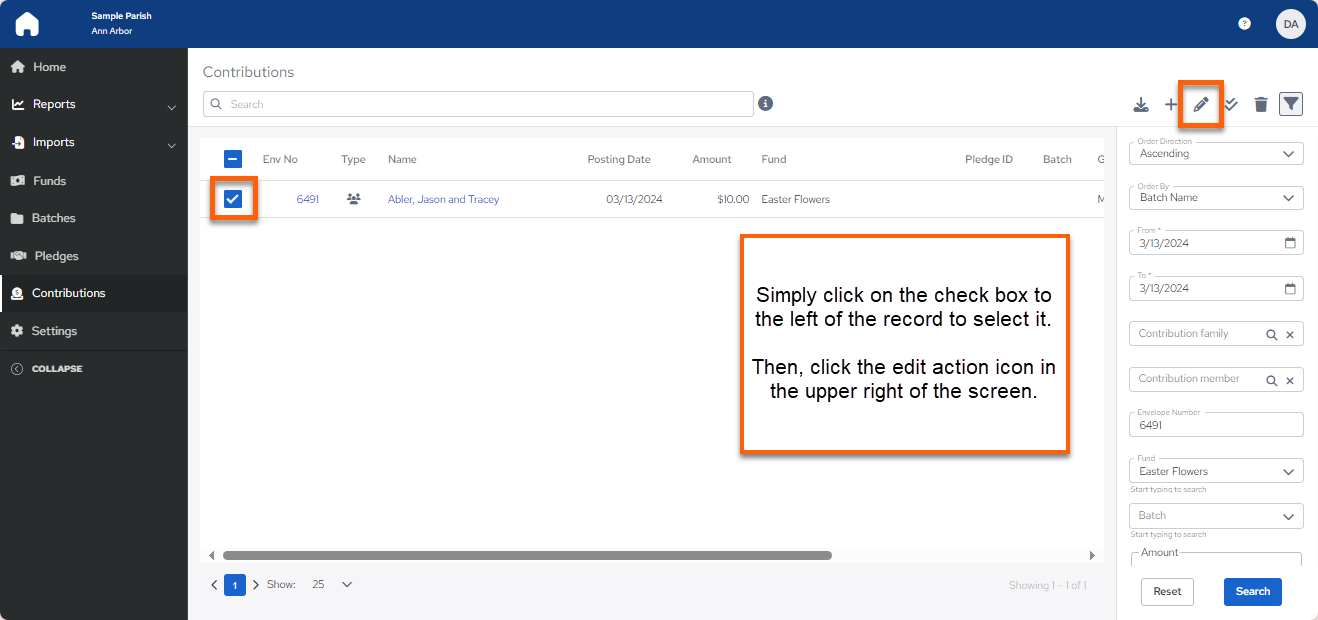1318x620 pixels.
Task: Click Contribution family search magnifier
Action: click(1272, 335)
